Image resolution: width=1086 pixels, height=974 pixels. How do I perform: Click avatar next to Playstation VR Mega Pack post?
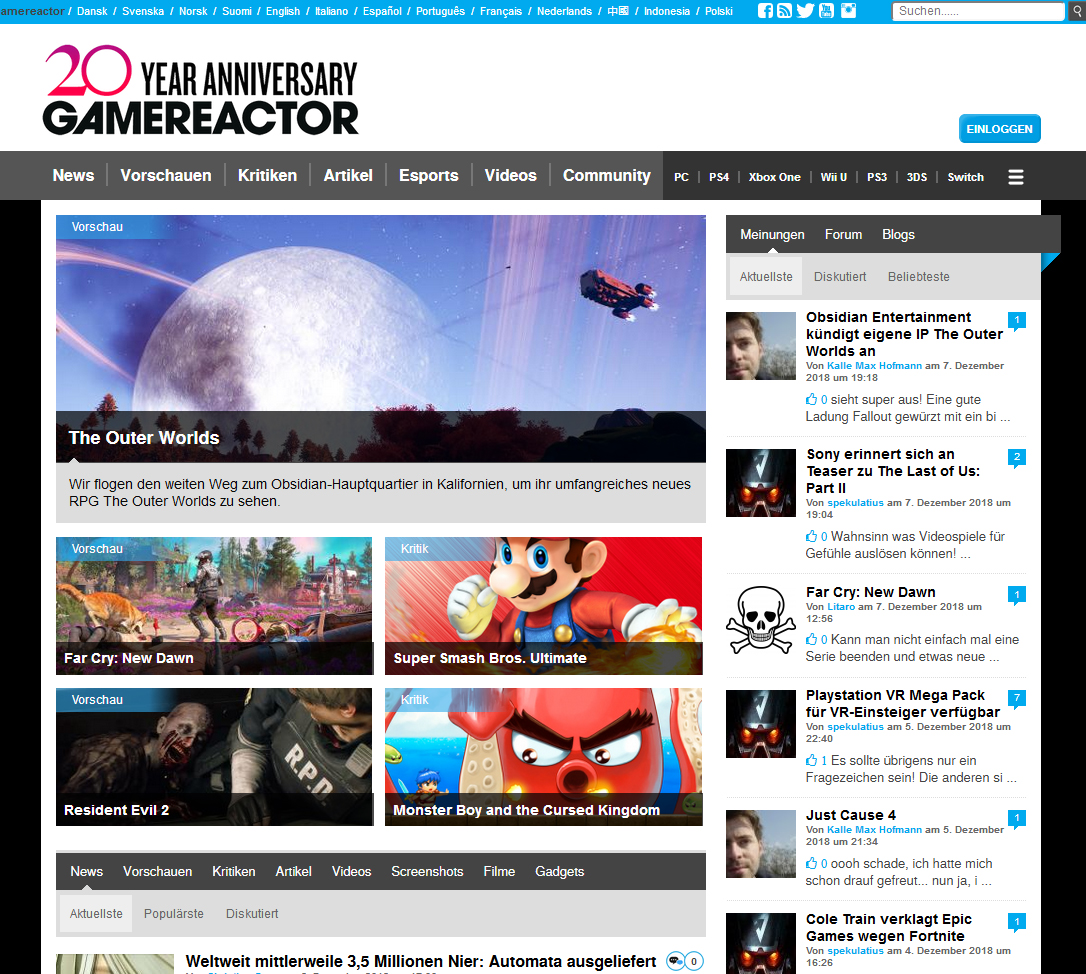760,724
